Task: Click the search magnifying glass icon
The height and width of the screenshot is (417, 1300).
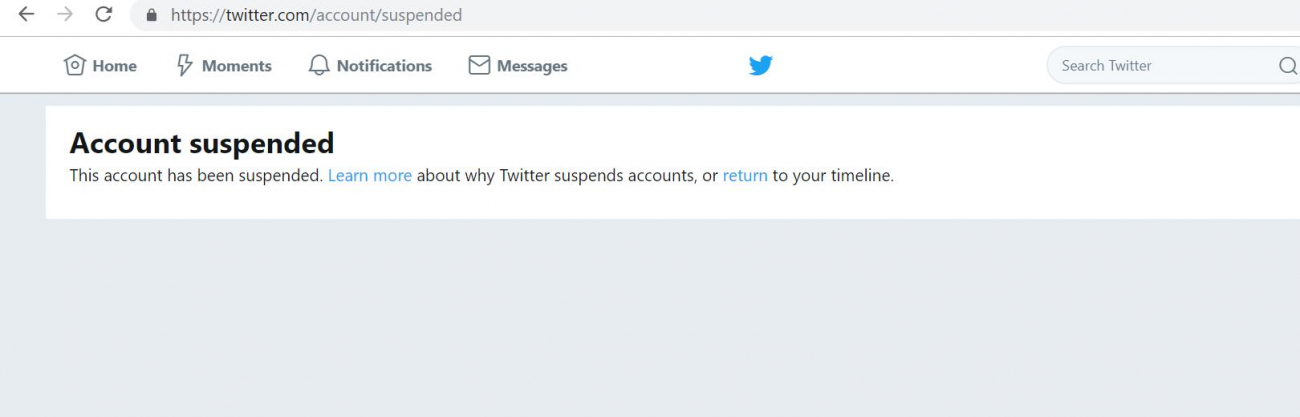Action: click(1288, 66)
